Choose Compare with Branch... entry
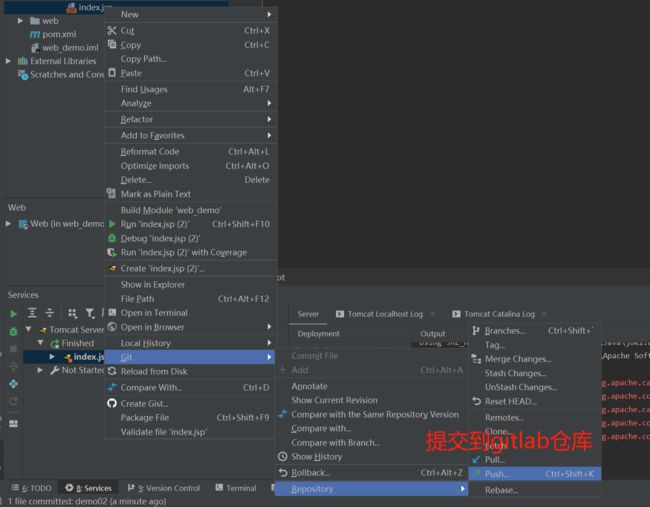This screenshot has height=507, width=650. click(371, 442)
